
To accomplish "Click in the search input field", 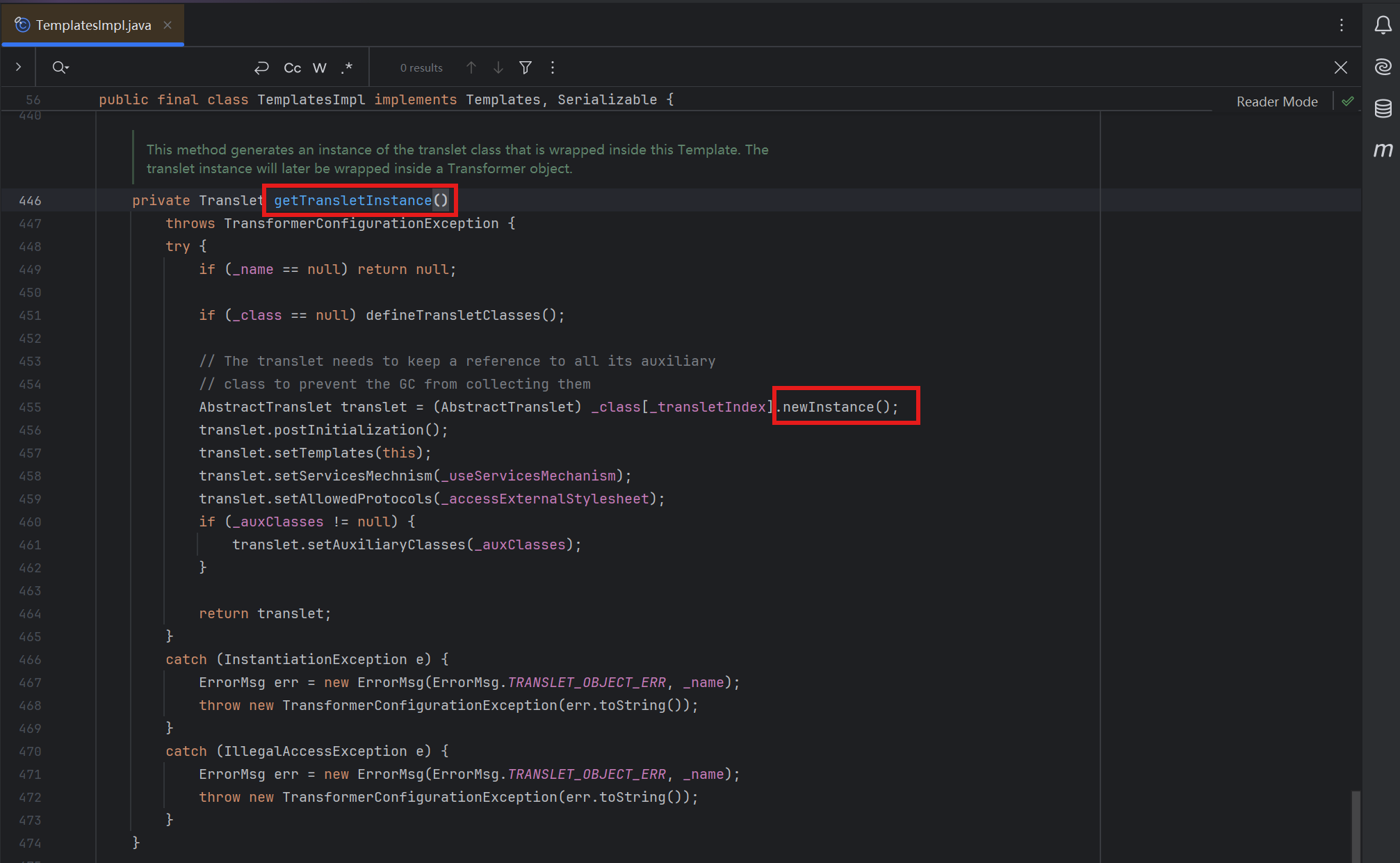I will (x=160, y=67).
